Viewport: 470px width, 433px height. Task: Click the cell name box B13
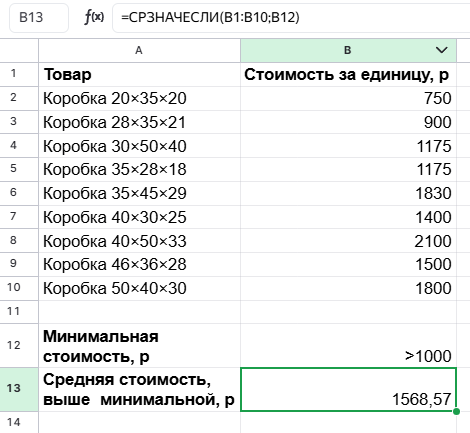39,18
